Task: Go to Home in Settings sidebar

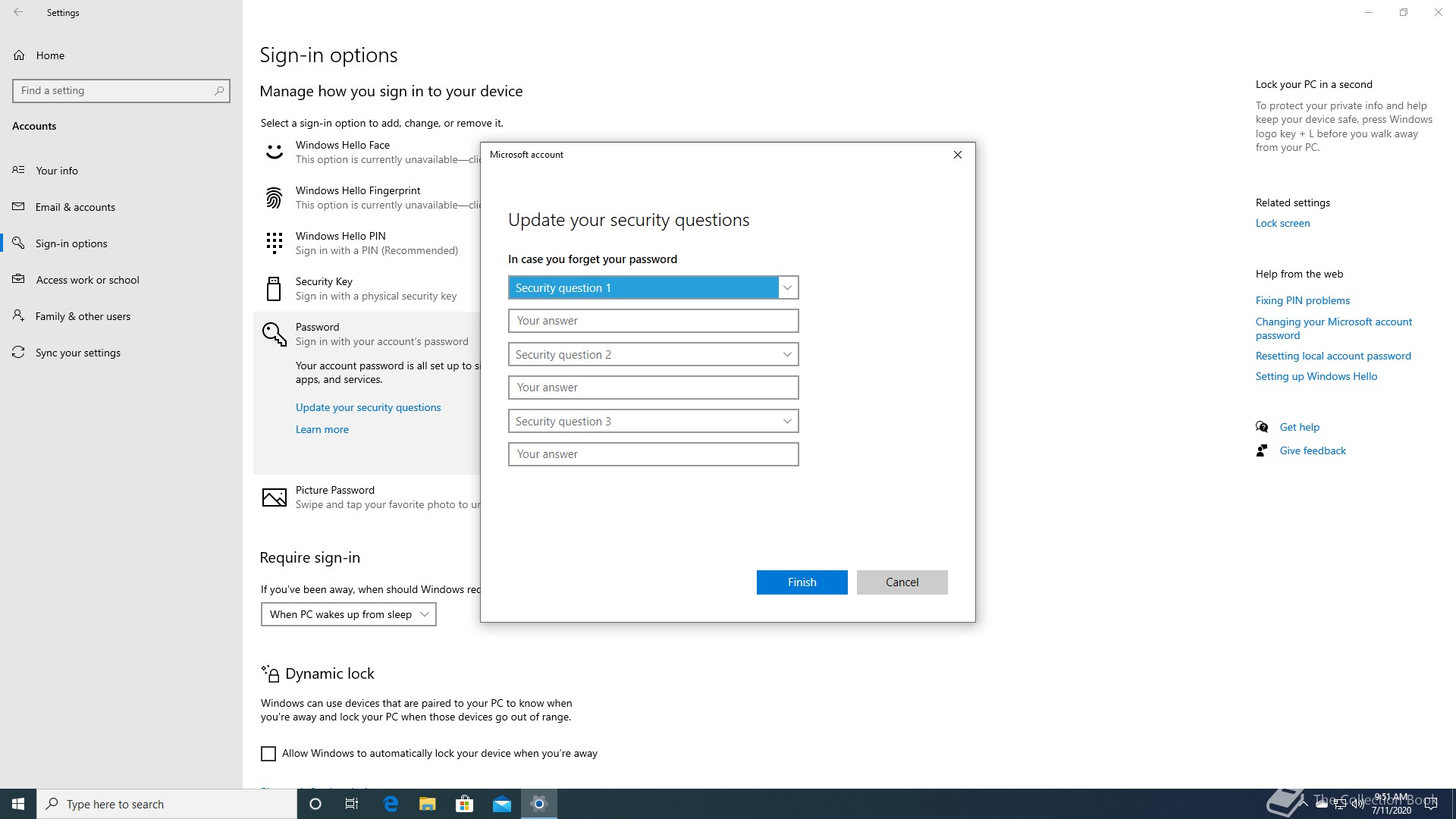Action: click(x=50, y=55)
